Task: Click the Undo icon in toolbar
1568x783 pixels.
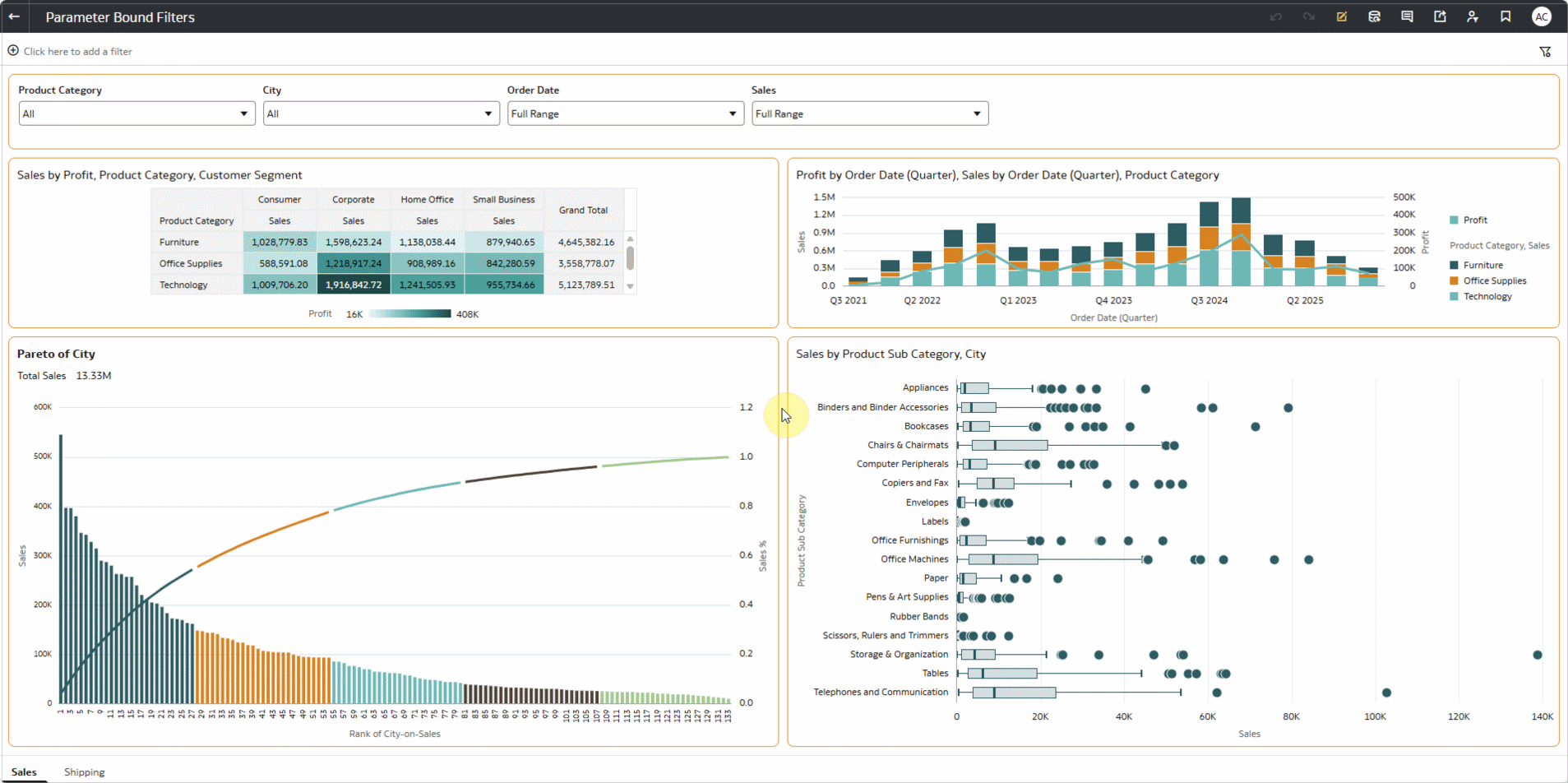Action: (x=1275, y=16)
